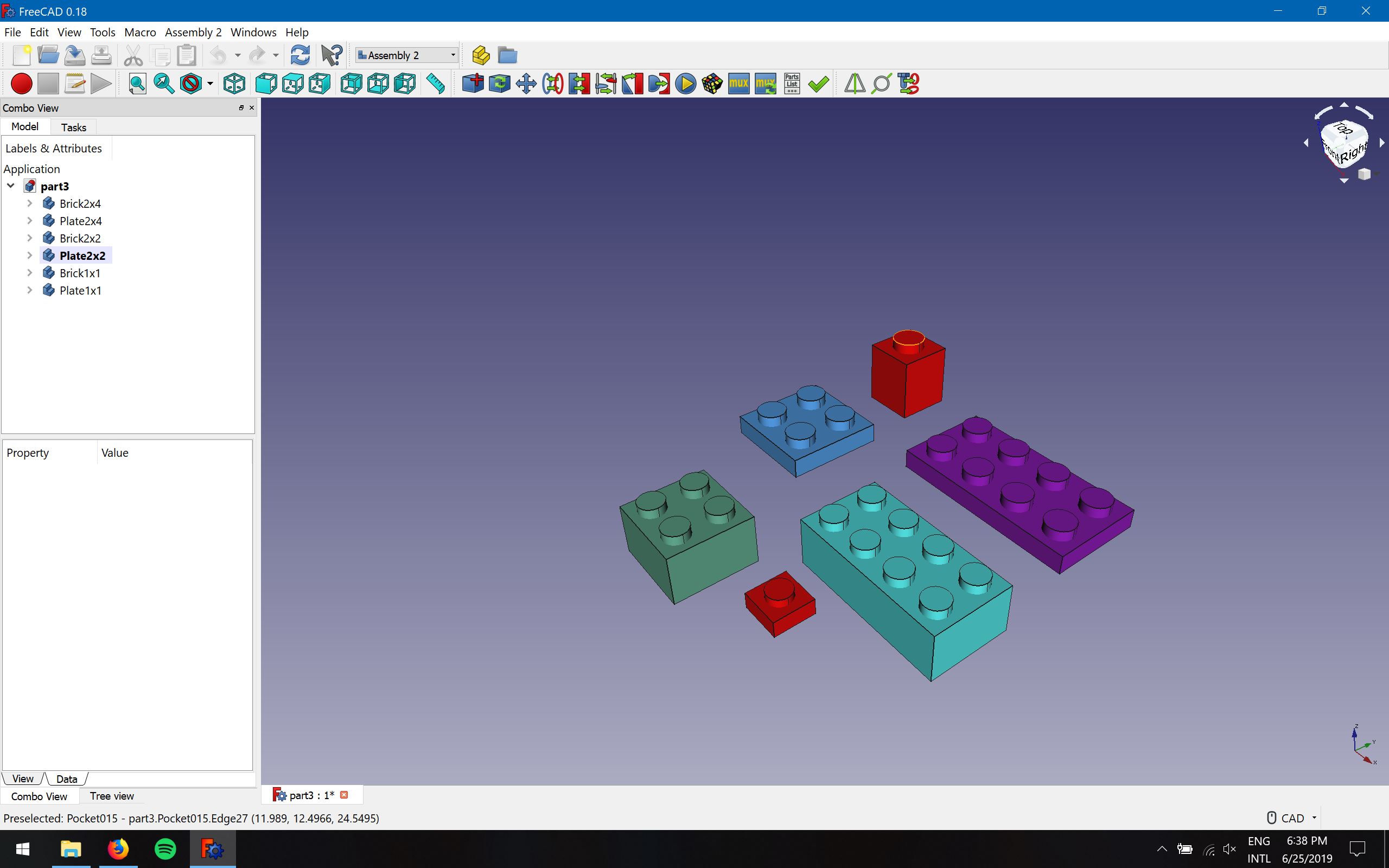Expand the Plate1x1 tree node
Viewport: 1389px width, 868px height.
(30, 290)
